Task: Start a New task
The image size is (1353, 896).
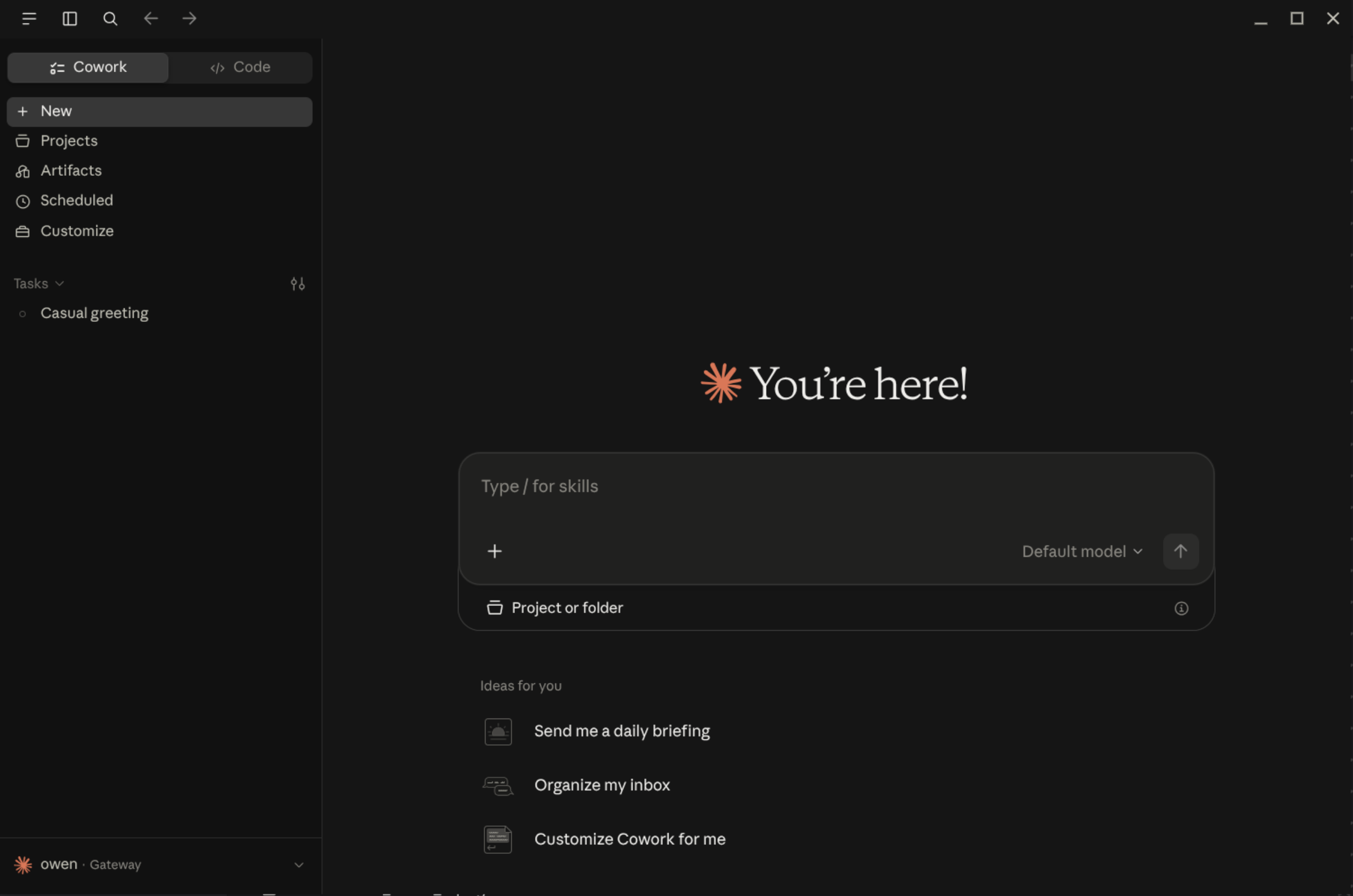Action: pyautogui.click(x=160, y=112)
